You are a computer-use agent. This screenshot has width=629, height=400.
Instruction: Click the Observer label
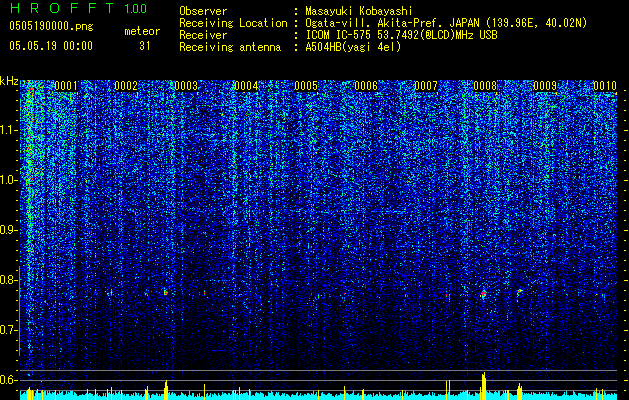203,11
